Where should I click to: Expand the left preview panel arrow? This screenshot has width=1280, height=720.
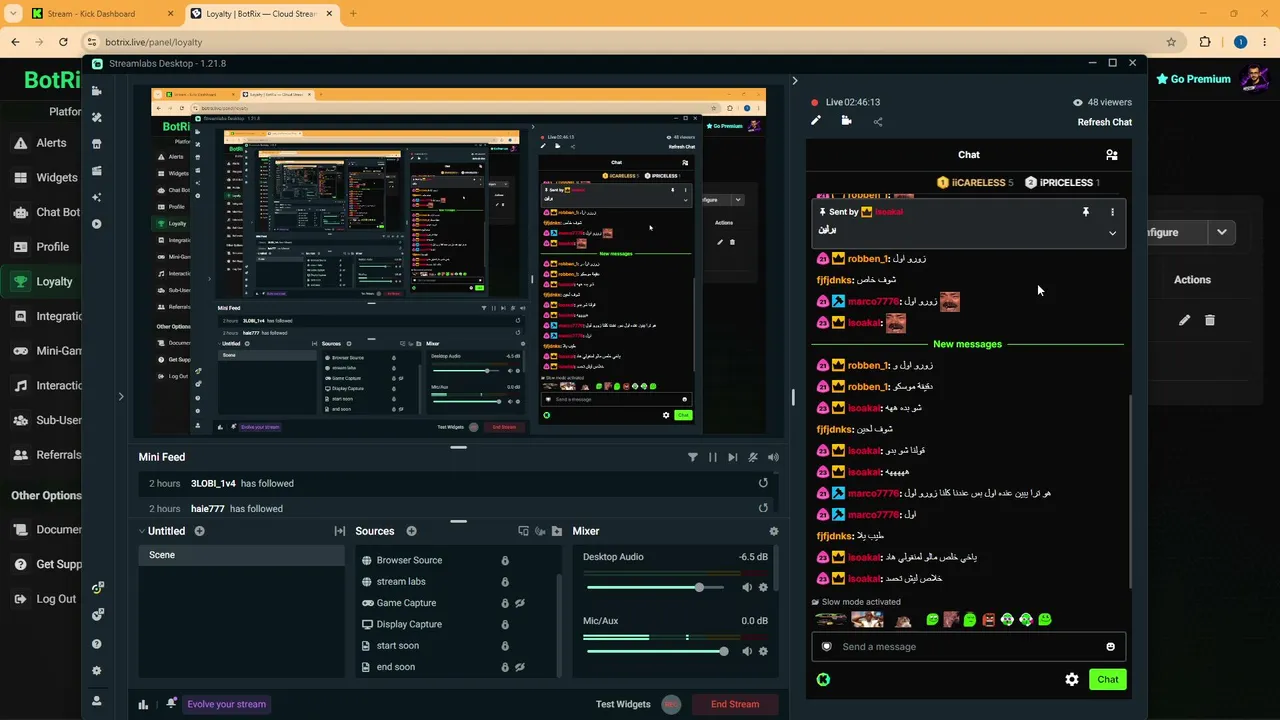click(121, 397)
